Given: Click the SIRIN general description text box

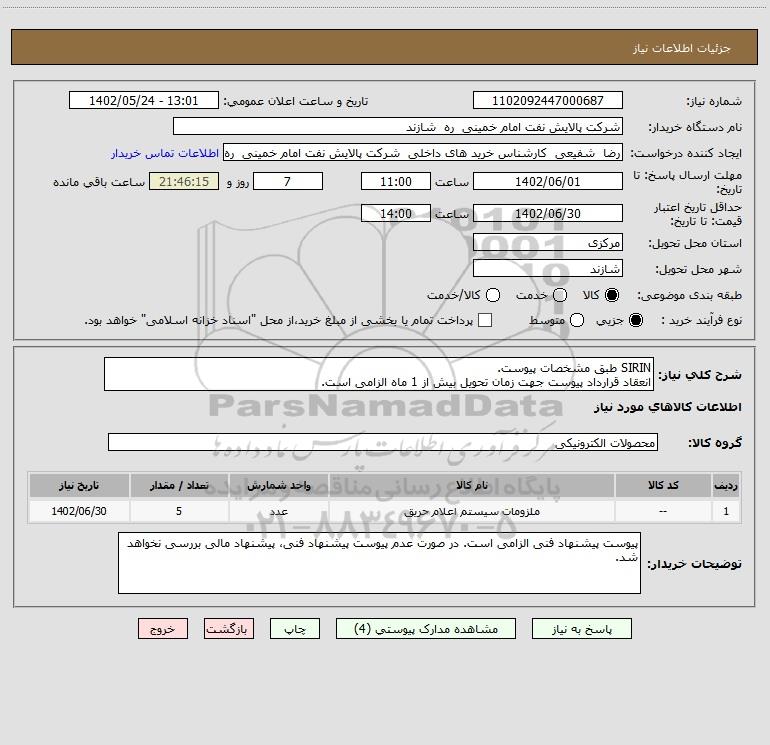Looking at the screenshot, I should [x=379, y=374].
